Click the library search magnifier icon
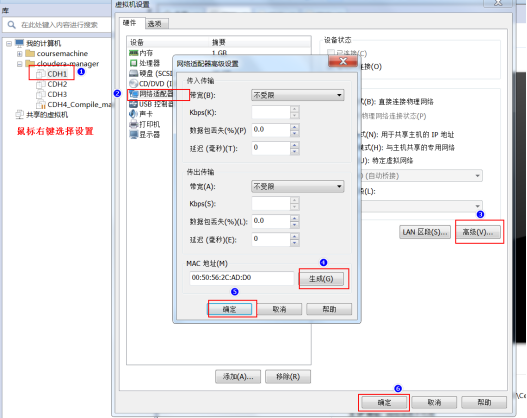Screen dimensions: 527x418 pyautogui.click(x=11, y=25)
